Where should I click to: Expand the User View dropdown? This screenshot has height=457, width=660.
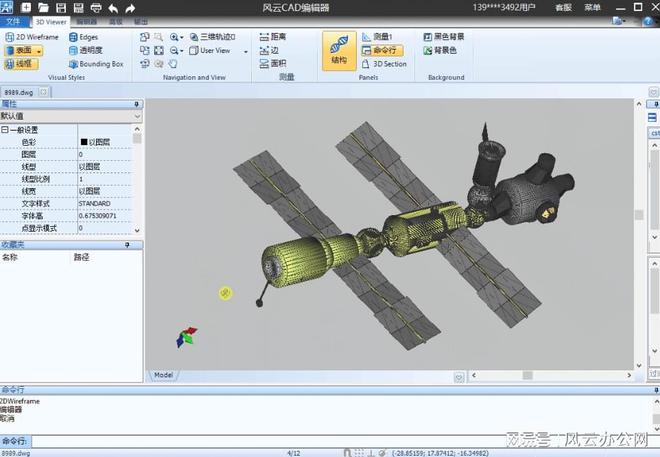coord(216,50)
